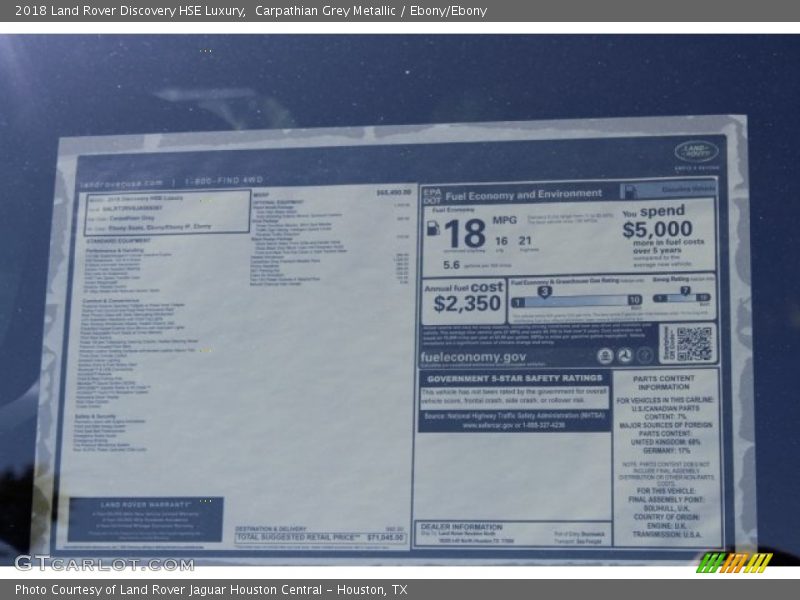The height and width of the screenshot is (600, 800).
Task: Click the 'GERMANY: 17%' parts line
Action: tap(666, 451)
